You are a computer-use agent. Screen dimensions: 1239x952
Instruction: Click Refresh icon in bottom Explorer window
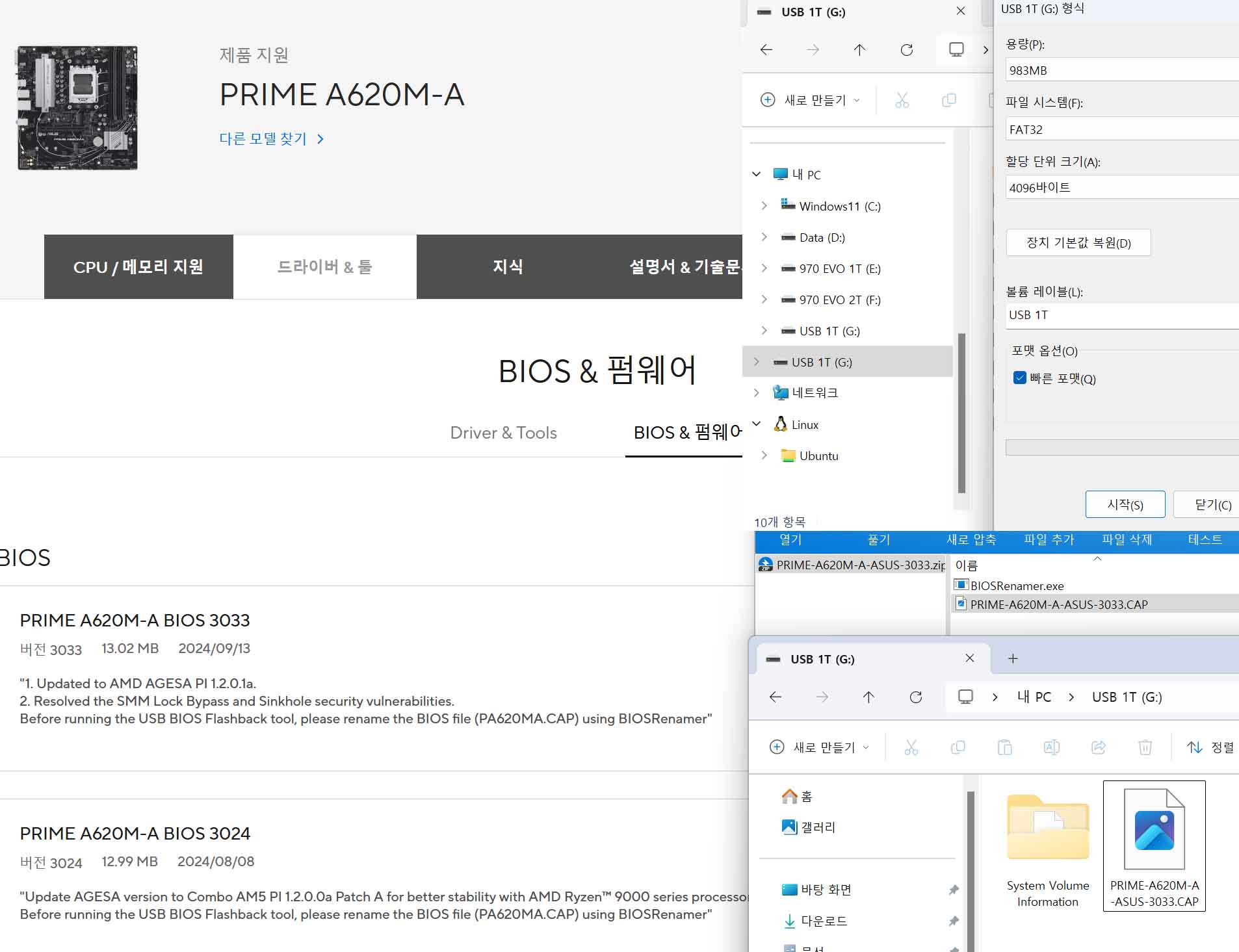pos(916,697)
